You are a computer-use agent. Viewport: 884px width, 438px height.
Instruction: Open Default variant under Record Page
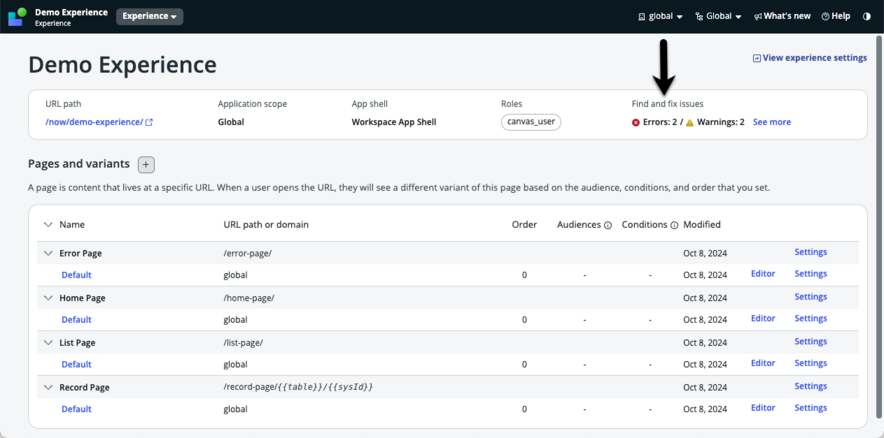76,409
